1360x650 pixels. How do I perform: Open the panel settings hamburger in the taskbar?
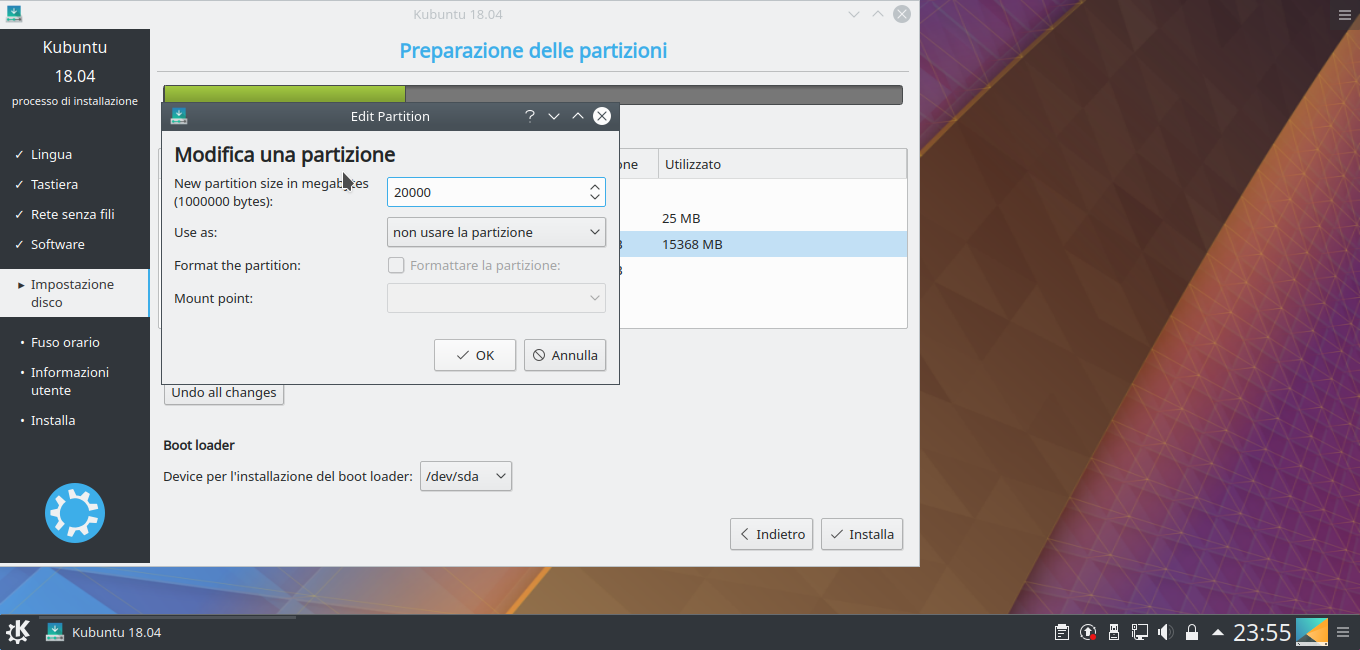click(x=1343, y=632)
